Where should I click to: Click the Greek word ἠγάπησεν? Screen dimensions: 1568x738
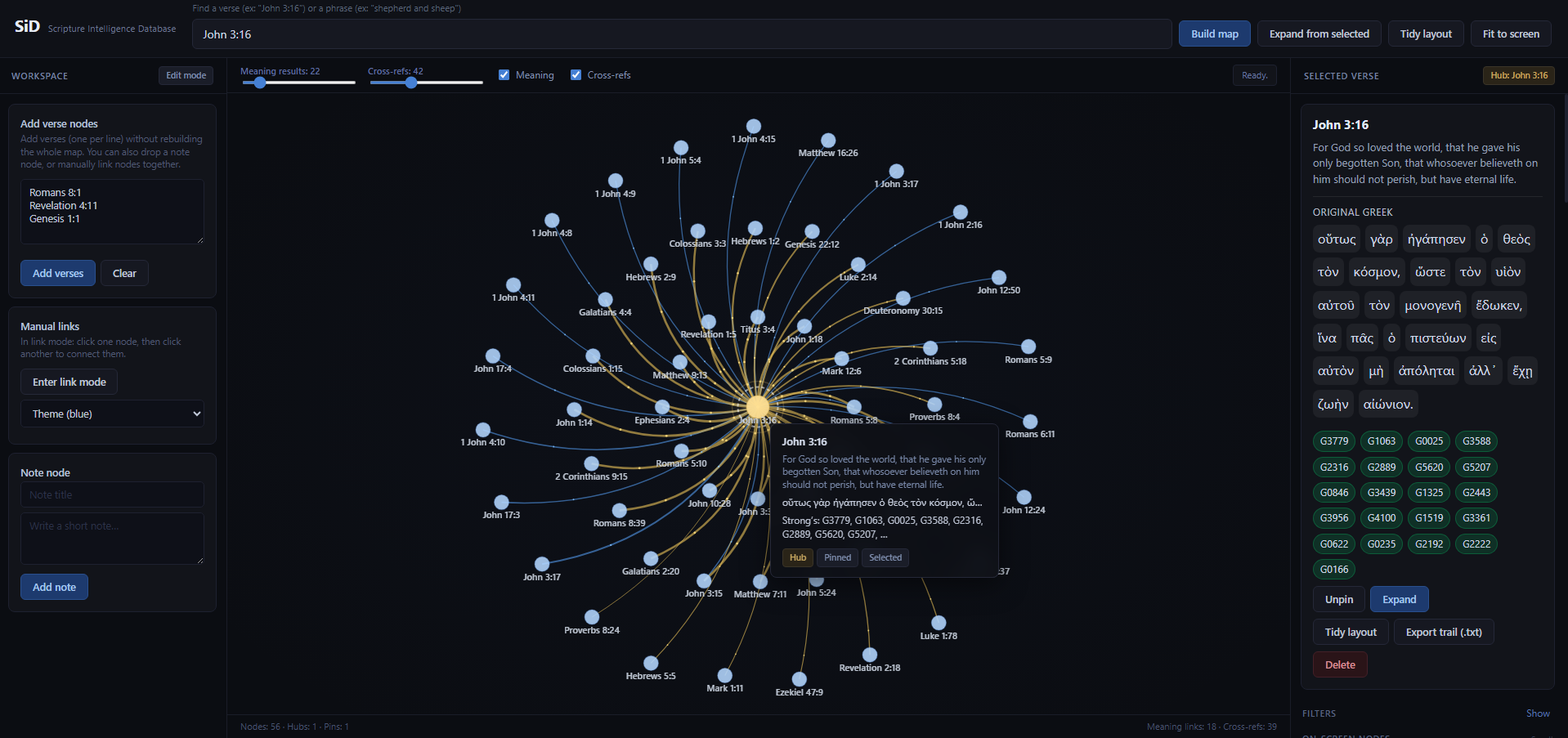[1436, 239]
